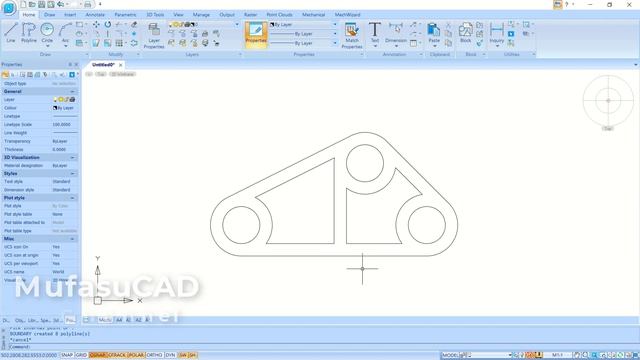Click the Rotate tool icon
Image resolution: width=640 pixels, height=360 pixels.
(x=108, y=25)
